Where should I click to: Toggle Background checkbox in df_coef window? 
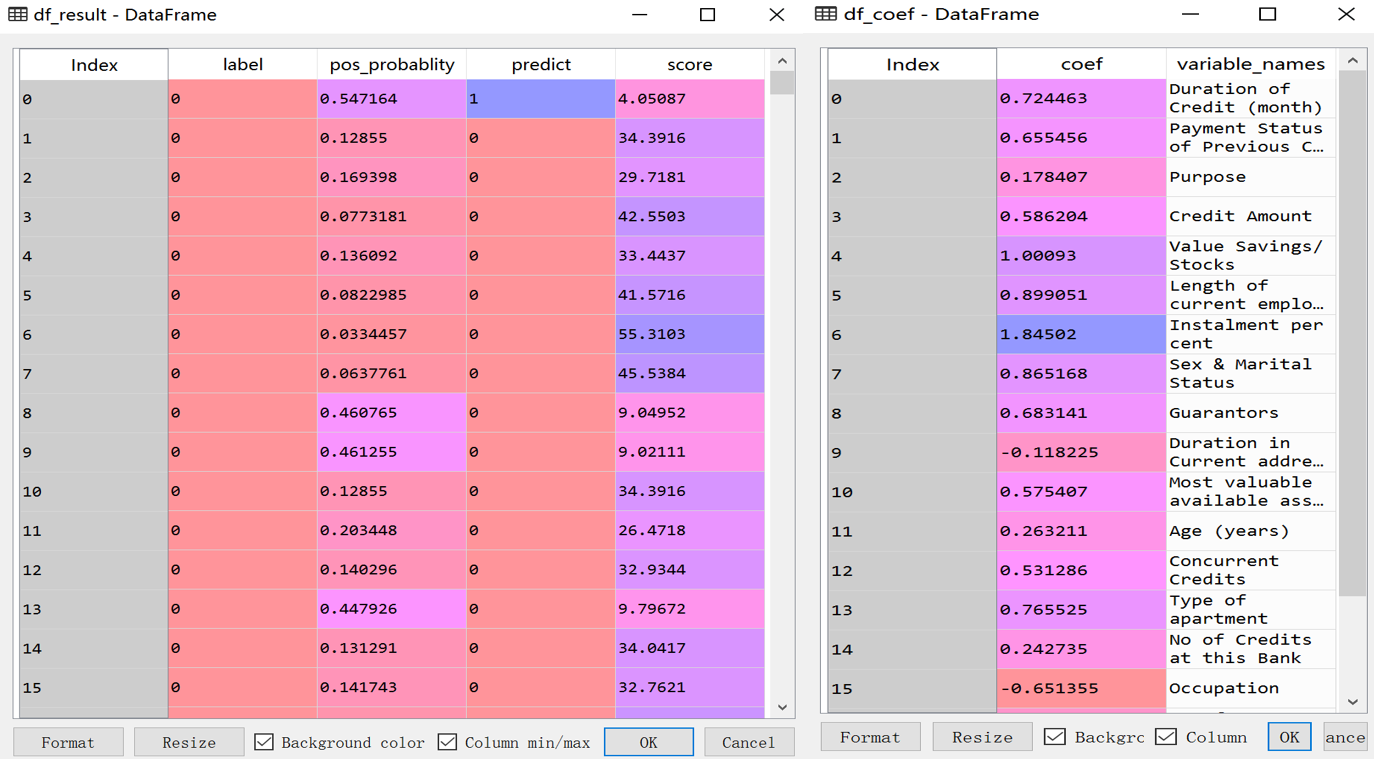point(1055,737)
